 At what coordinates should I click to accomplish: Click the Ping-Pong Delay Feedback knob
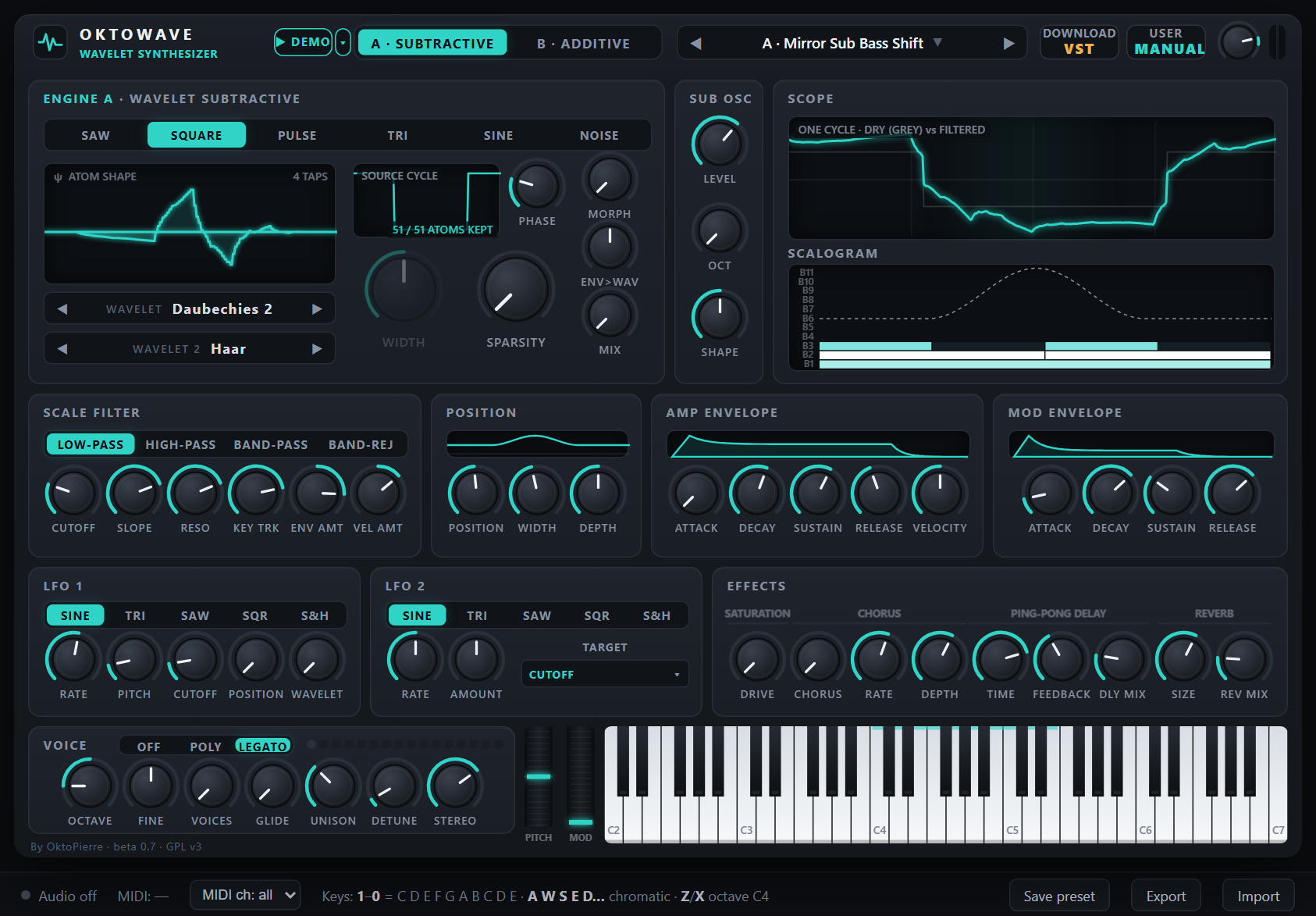(x=1062, y=659)
